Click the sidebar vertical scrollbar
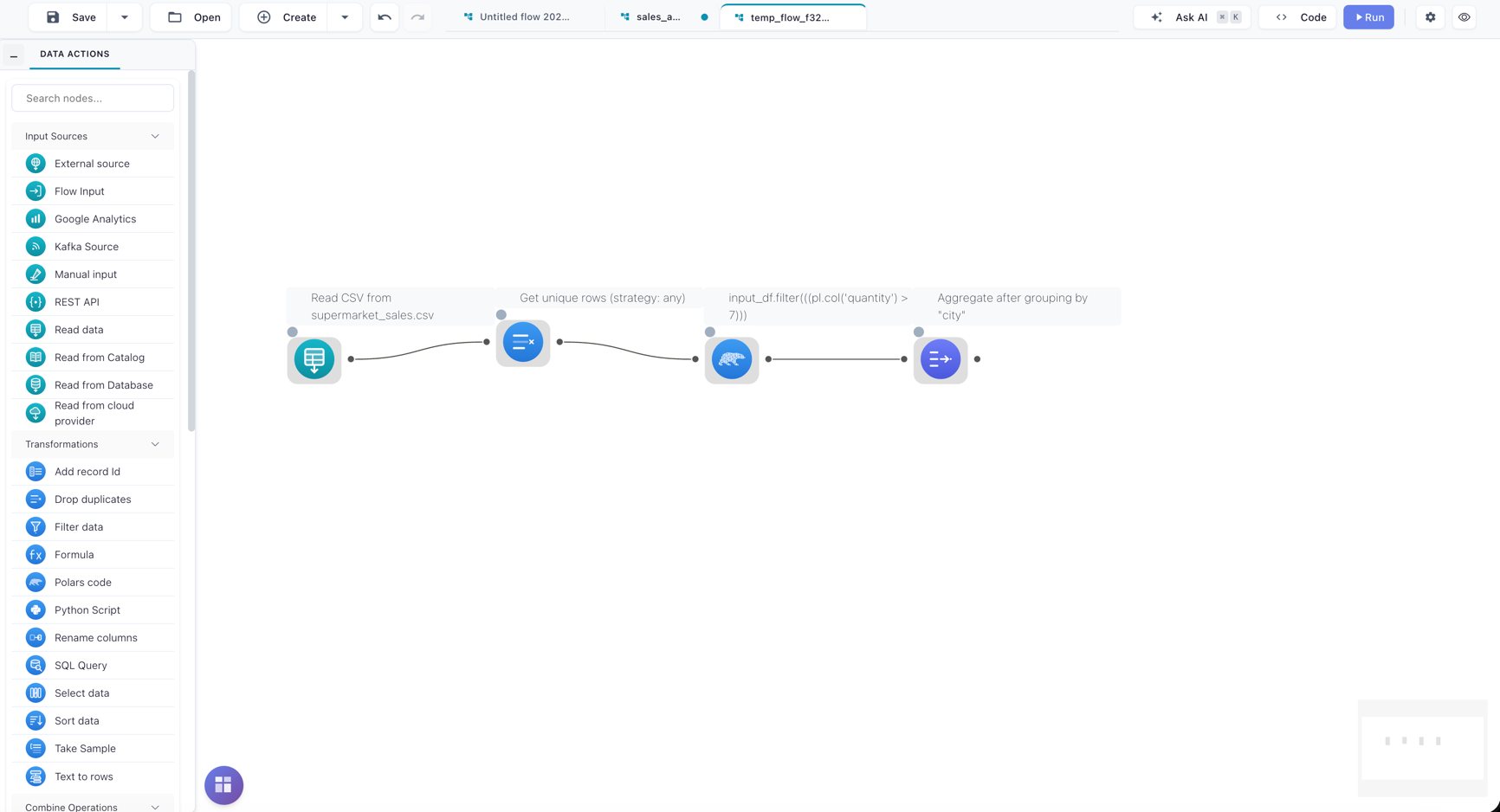 [x=191, y=251]
